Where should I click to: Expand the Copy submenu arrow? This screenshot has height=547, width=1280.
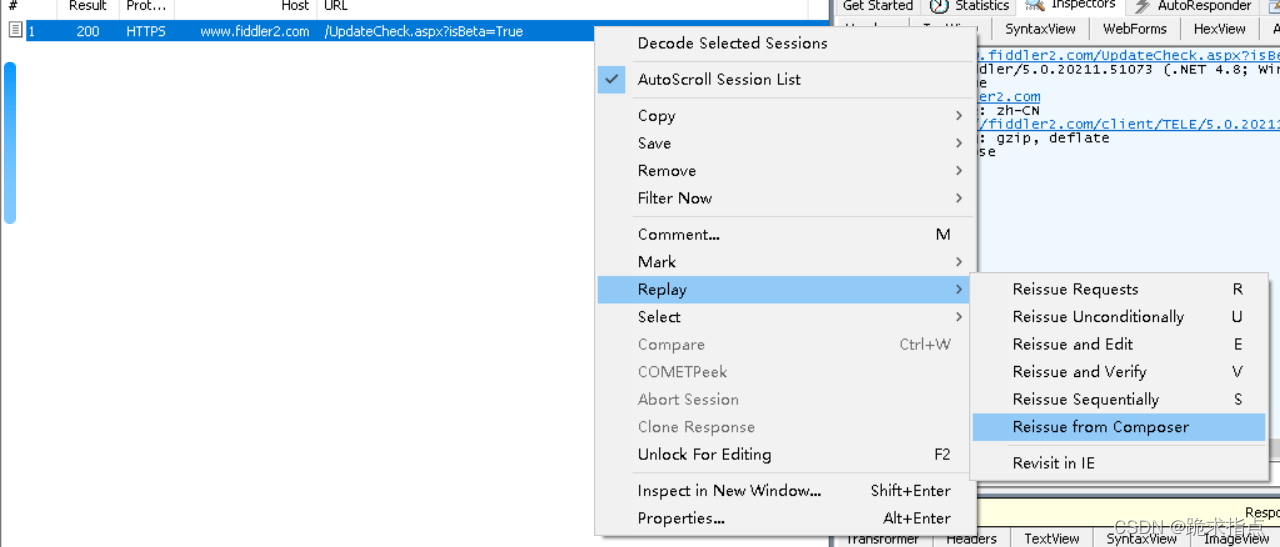958,116
